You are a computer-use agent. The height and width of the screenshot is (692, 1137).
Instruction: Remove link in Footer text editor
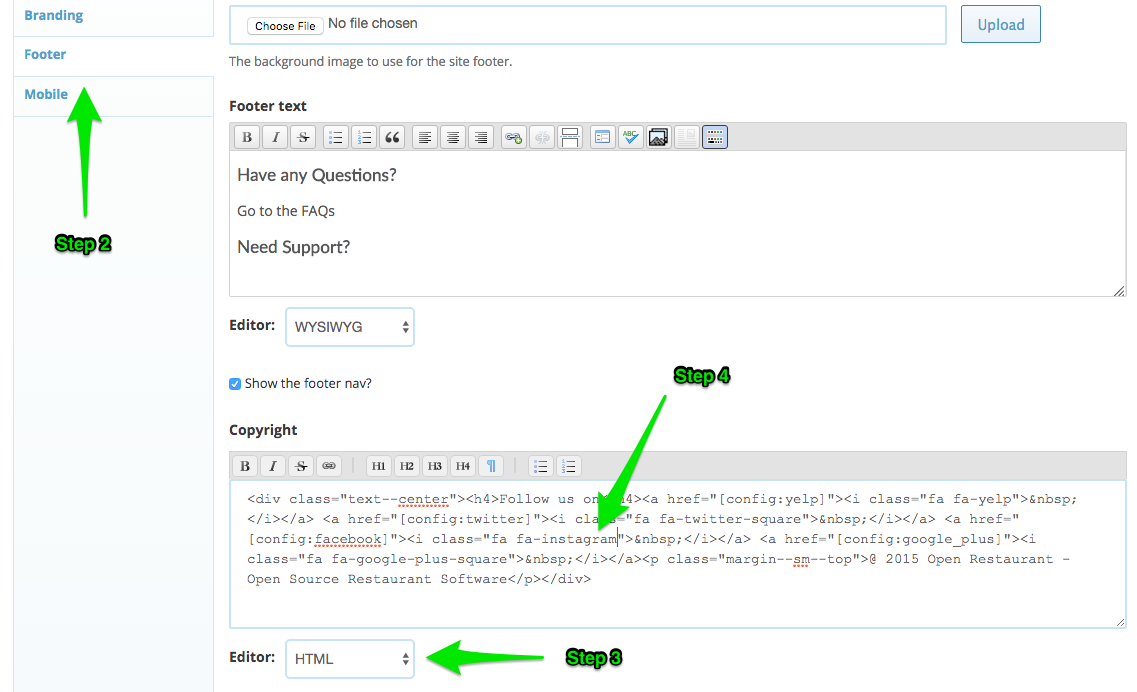coord(542,137)
